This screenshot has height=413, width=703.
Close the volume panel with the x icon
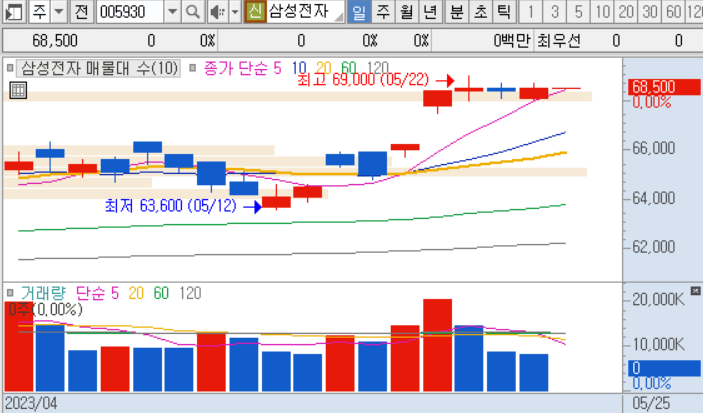pyautogui.click(x=695, y=291)
